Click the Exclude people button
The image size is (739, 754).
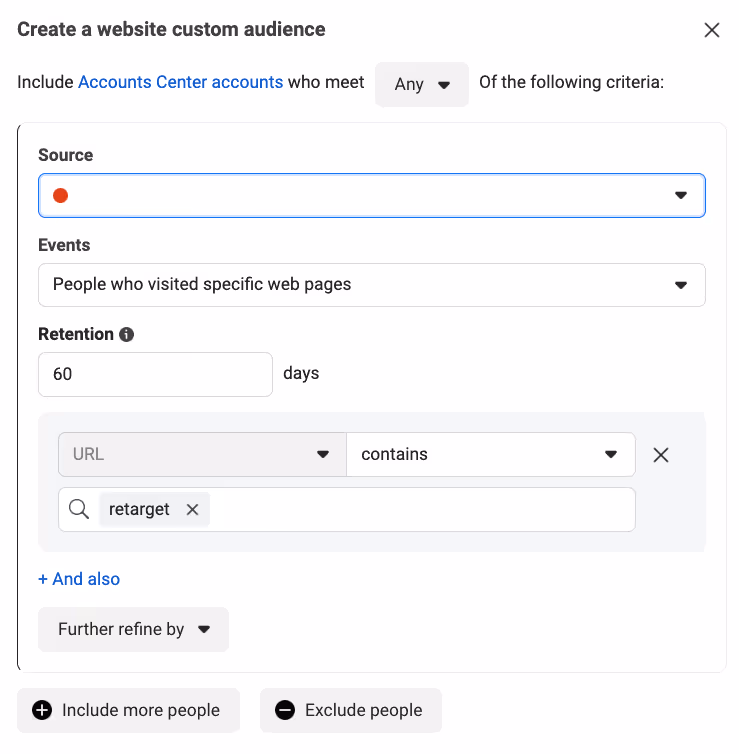point(351,710)
